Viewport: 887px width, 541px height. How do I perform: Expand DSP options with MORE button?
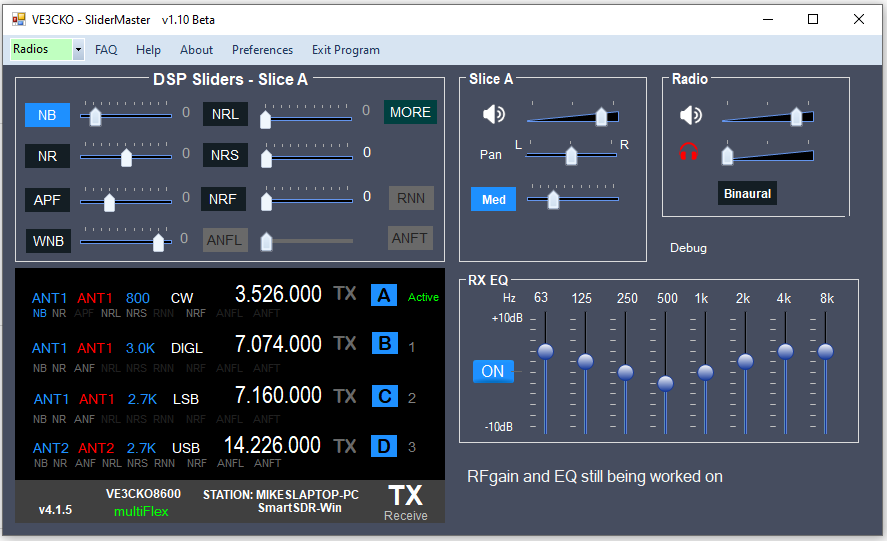410,112
